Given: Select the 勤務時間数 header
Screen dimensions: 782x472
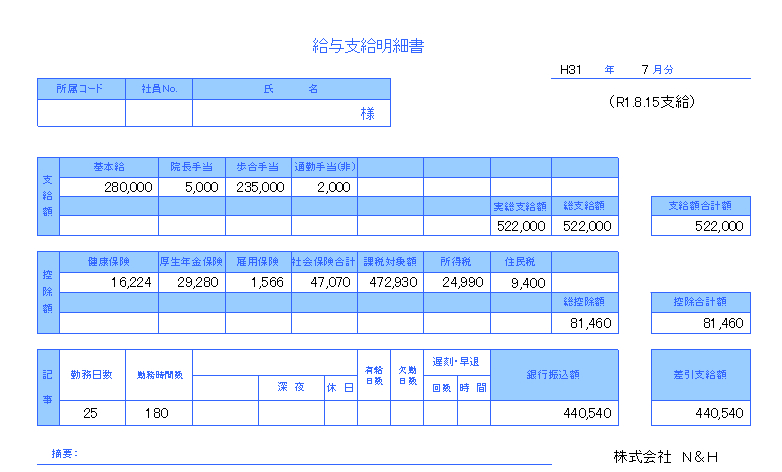Looking at the screenshot, I should click(159, 375).
